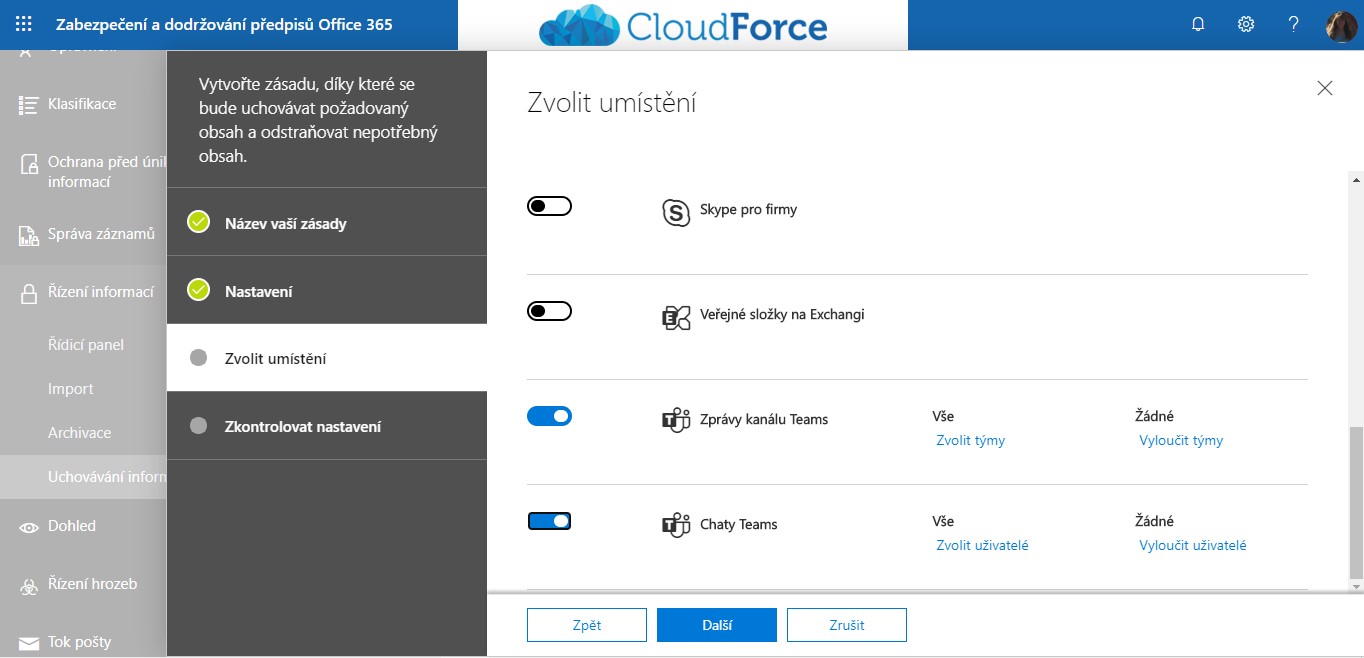Screen dimensions: 1364x658
Task: Open Klasifikace in sidebar
Action: coord(83,104)
